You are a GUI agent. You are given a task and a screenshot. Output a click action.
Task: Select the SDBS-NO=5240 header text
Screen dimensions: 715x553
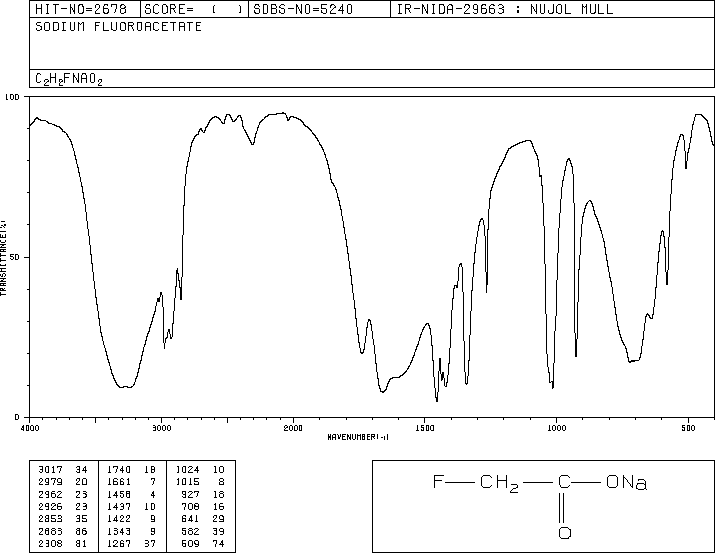pyautogui.click(x=303, y=9)
